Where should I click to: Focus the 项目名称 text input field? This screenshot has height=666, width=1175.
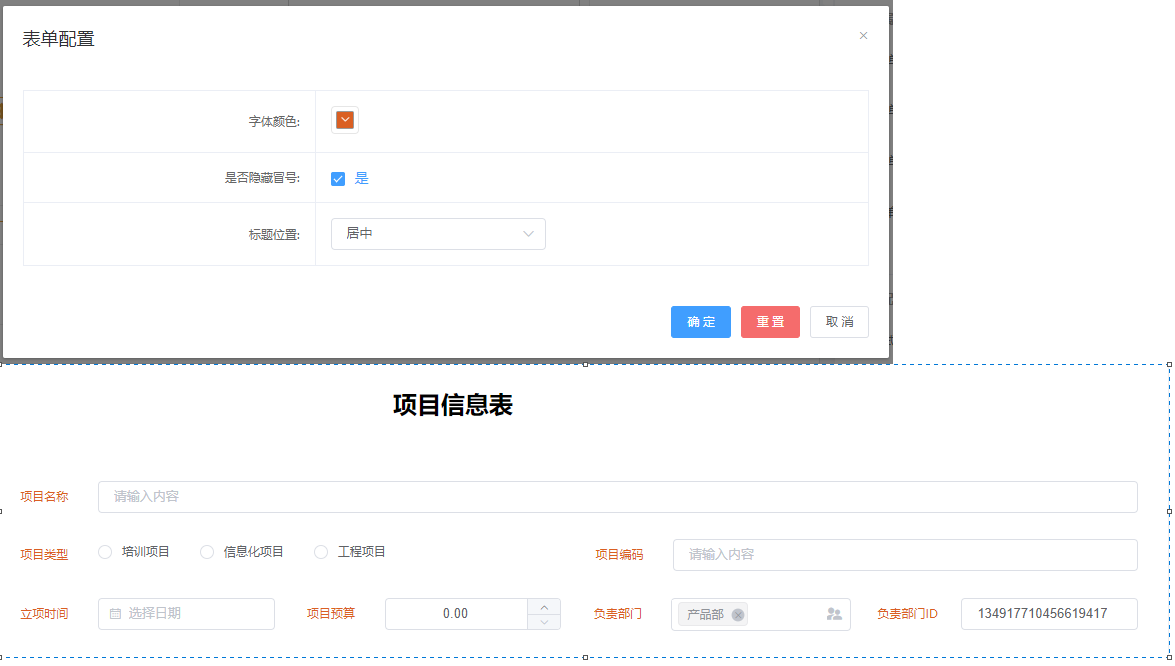(x=617, y=497)
